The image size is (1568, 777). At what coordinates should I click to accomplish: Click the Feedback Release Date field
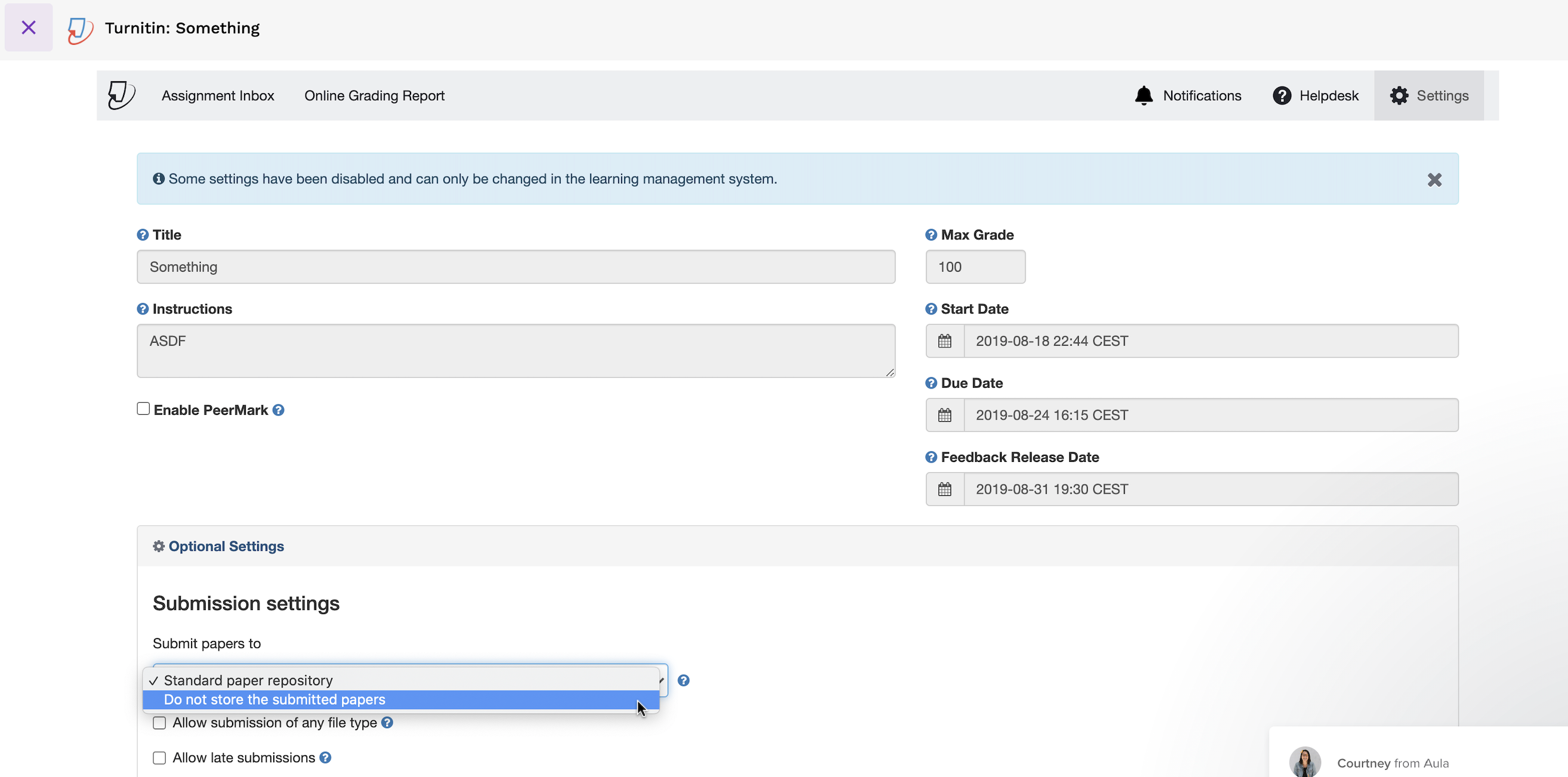1211,489
